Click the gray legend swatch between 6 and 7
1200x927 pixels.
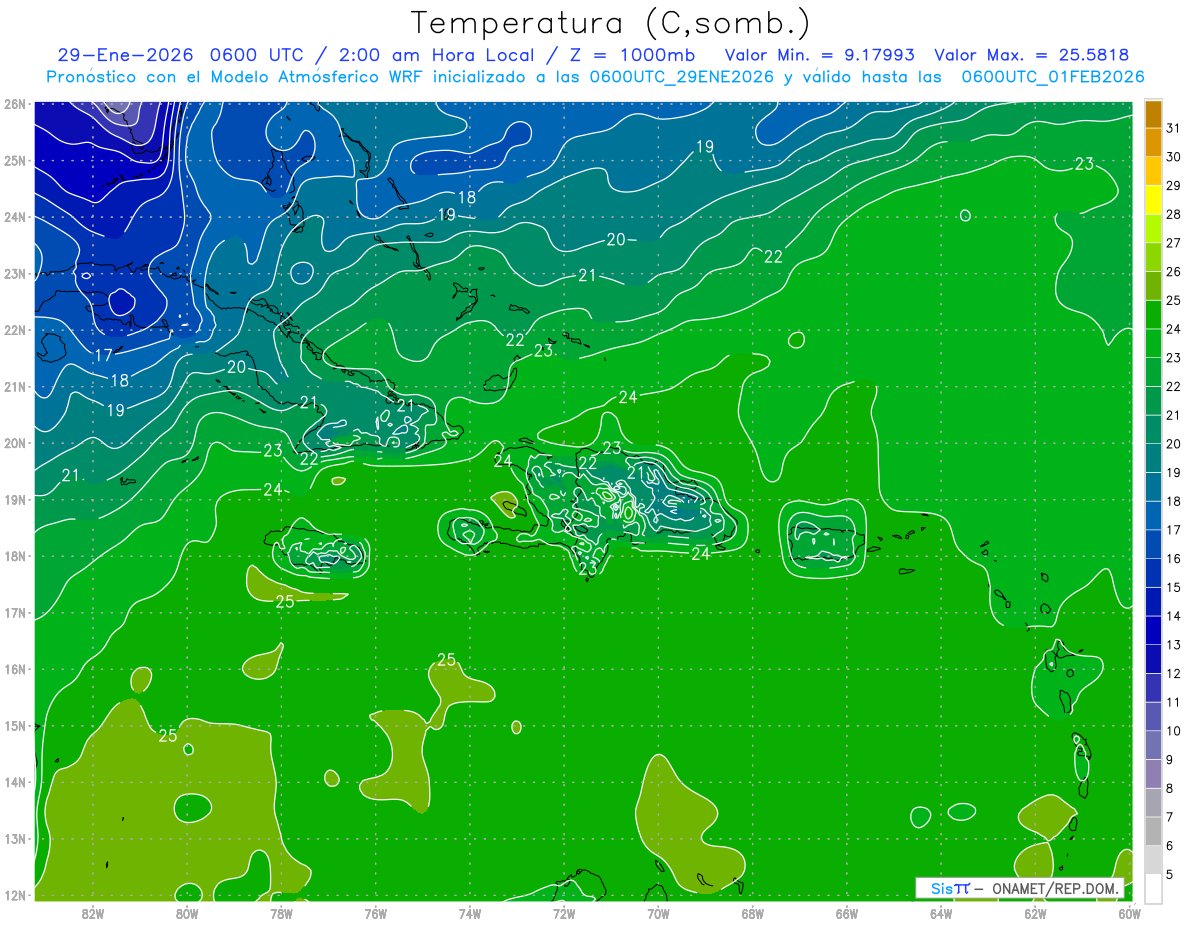click(1153, 832)
